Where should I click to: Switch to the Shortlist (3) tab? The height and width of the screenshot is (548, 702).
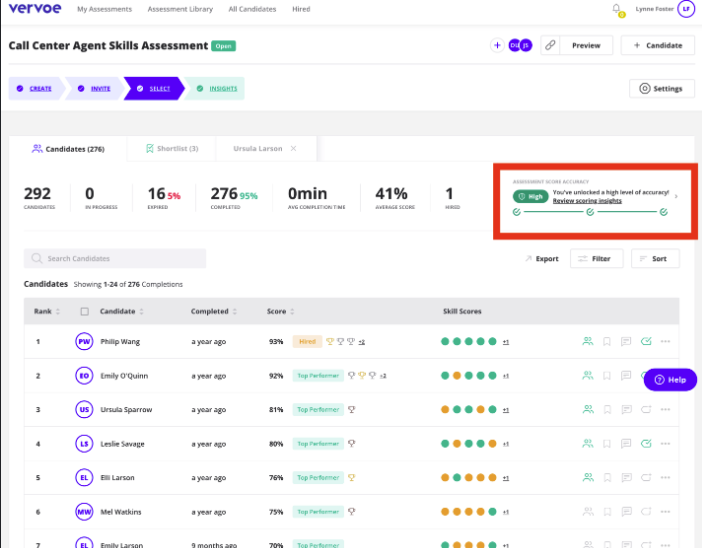pos(172,148)
